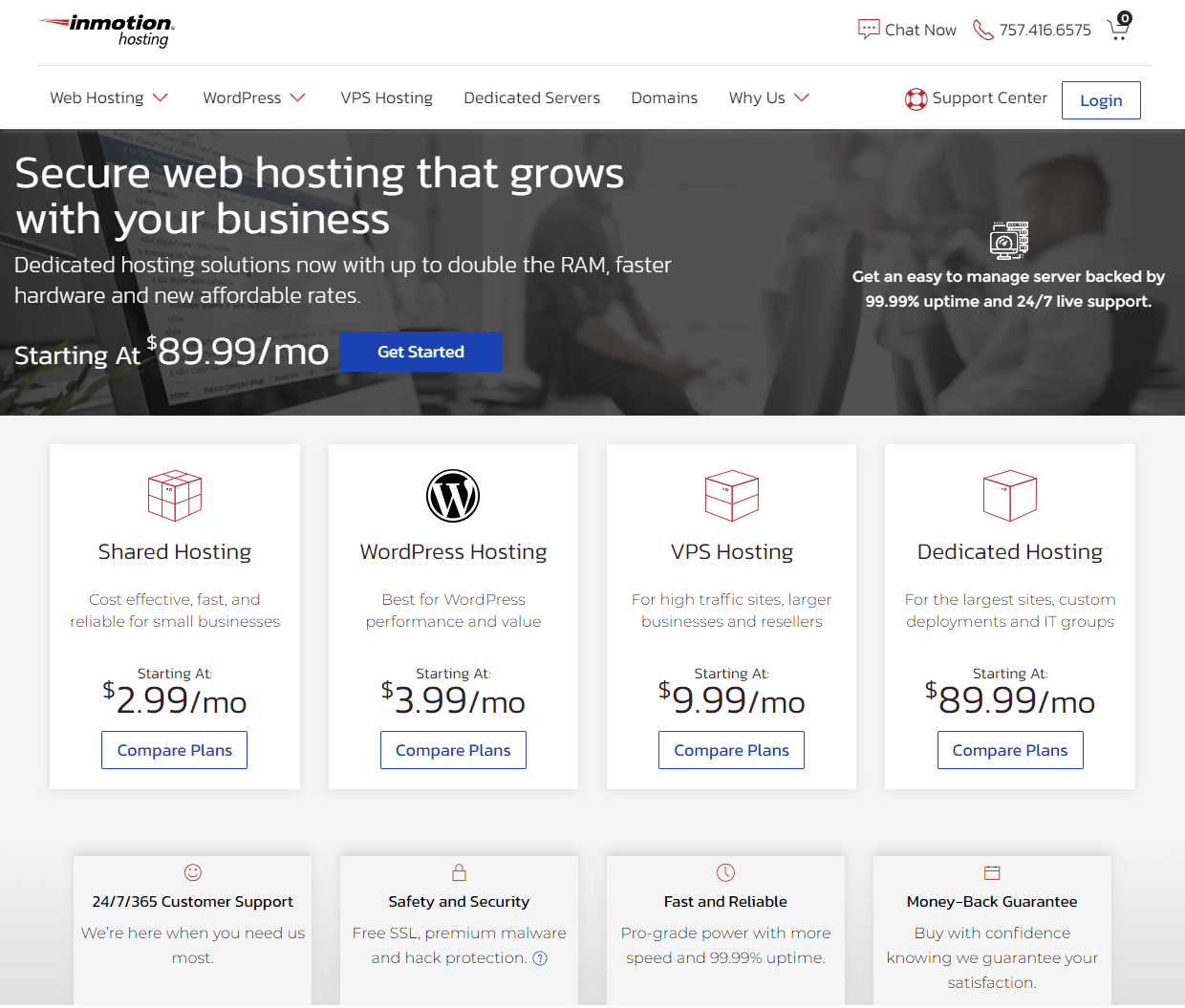Compare Plans for Shared Hosting
Screen dimensions: 1185x1008
(175, 750)
